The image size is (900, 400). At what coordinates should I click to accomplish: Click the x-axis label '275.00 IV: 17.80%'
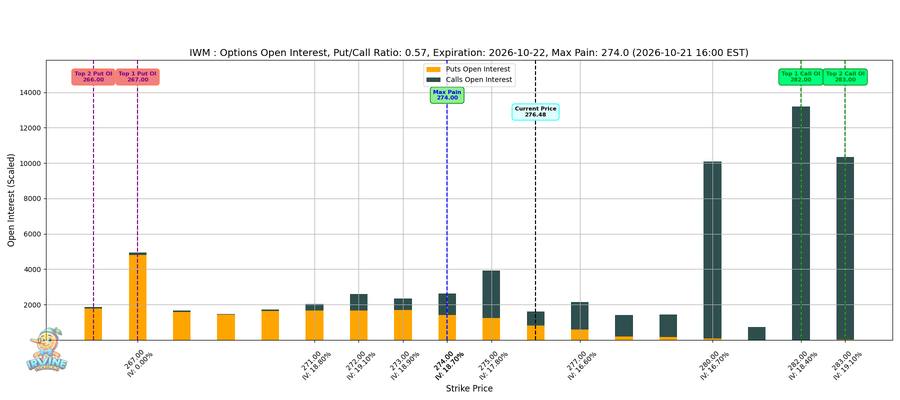click(x=492, y=365)
